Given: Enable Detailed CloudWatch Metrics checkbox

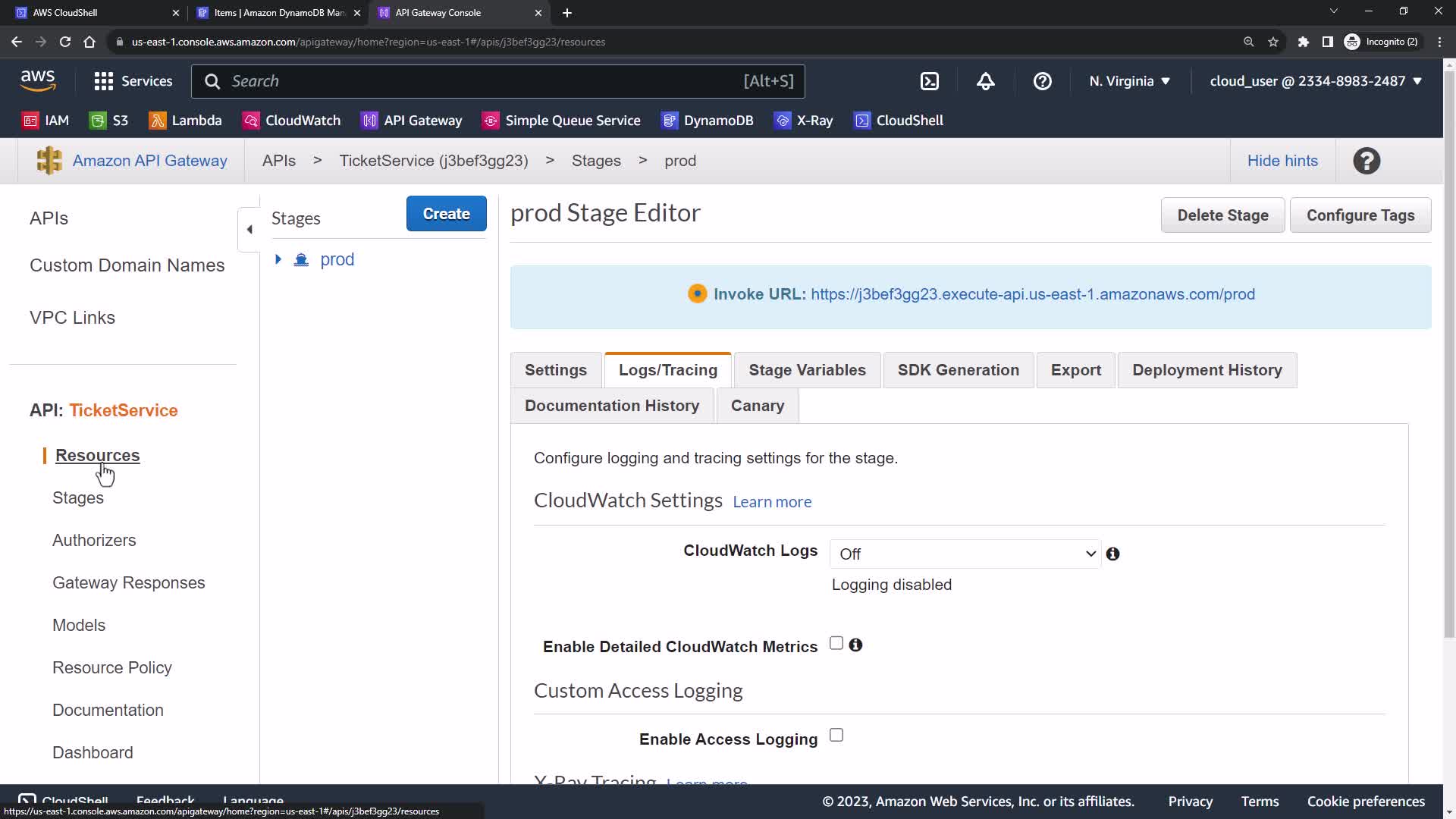Looking at the screenshot, I should coord(836,643).
